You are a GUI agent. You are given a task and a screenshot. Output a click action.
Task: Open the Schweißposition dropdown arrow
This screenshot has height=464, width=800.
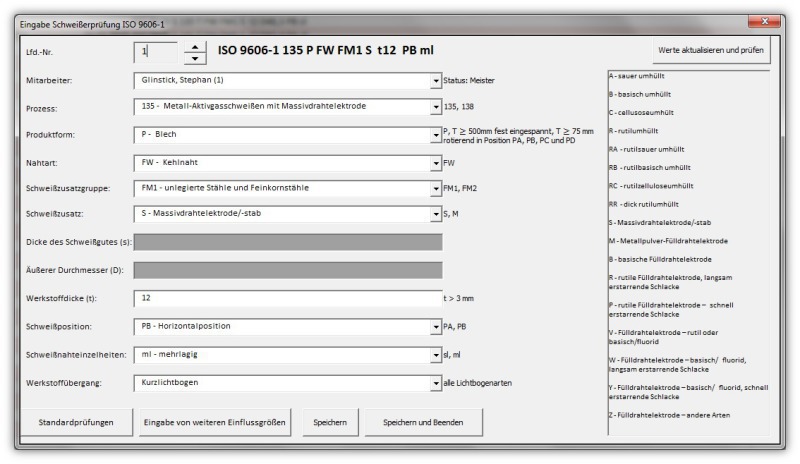click(x=435, y=326)
